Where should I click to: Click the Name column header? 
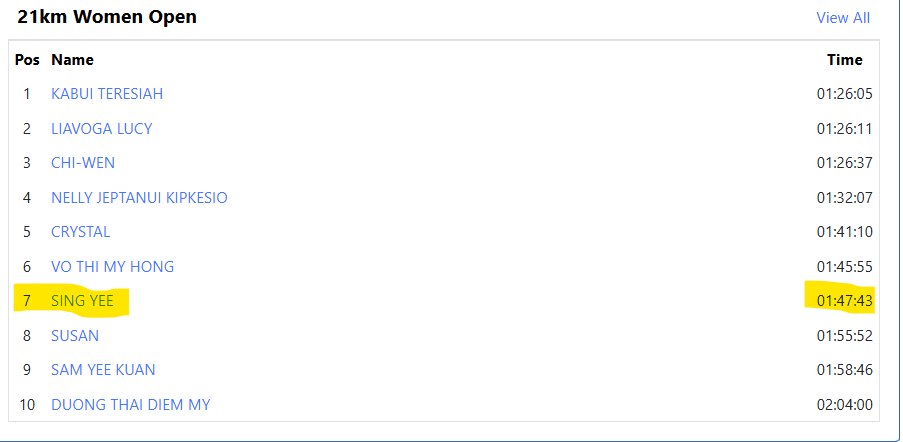[73, 60]
